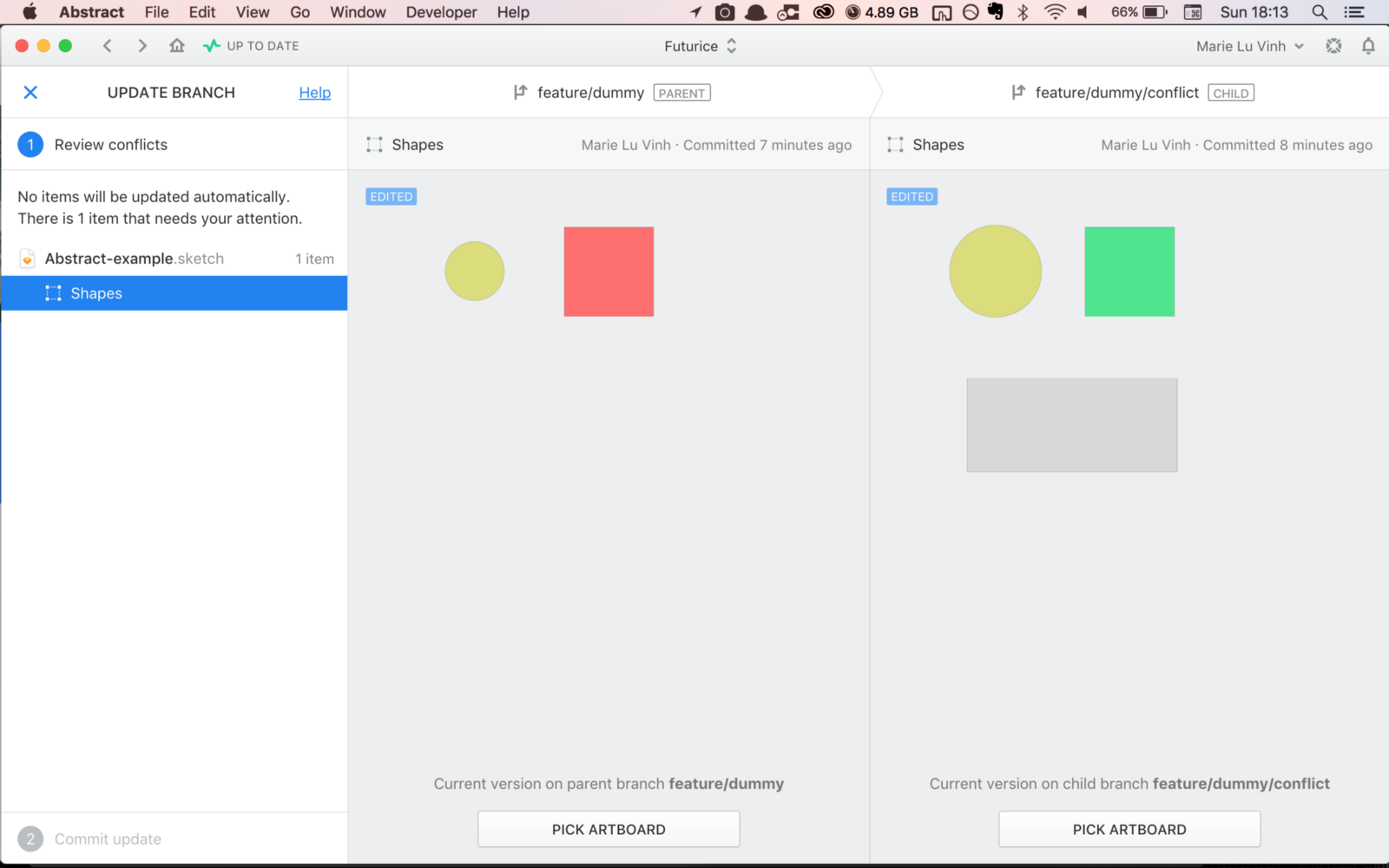Screen dimensions: 1389x868
Task: Open Spotlight search magnifier
Action: 1320,12
